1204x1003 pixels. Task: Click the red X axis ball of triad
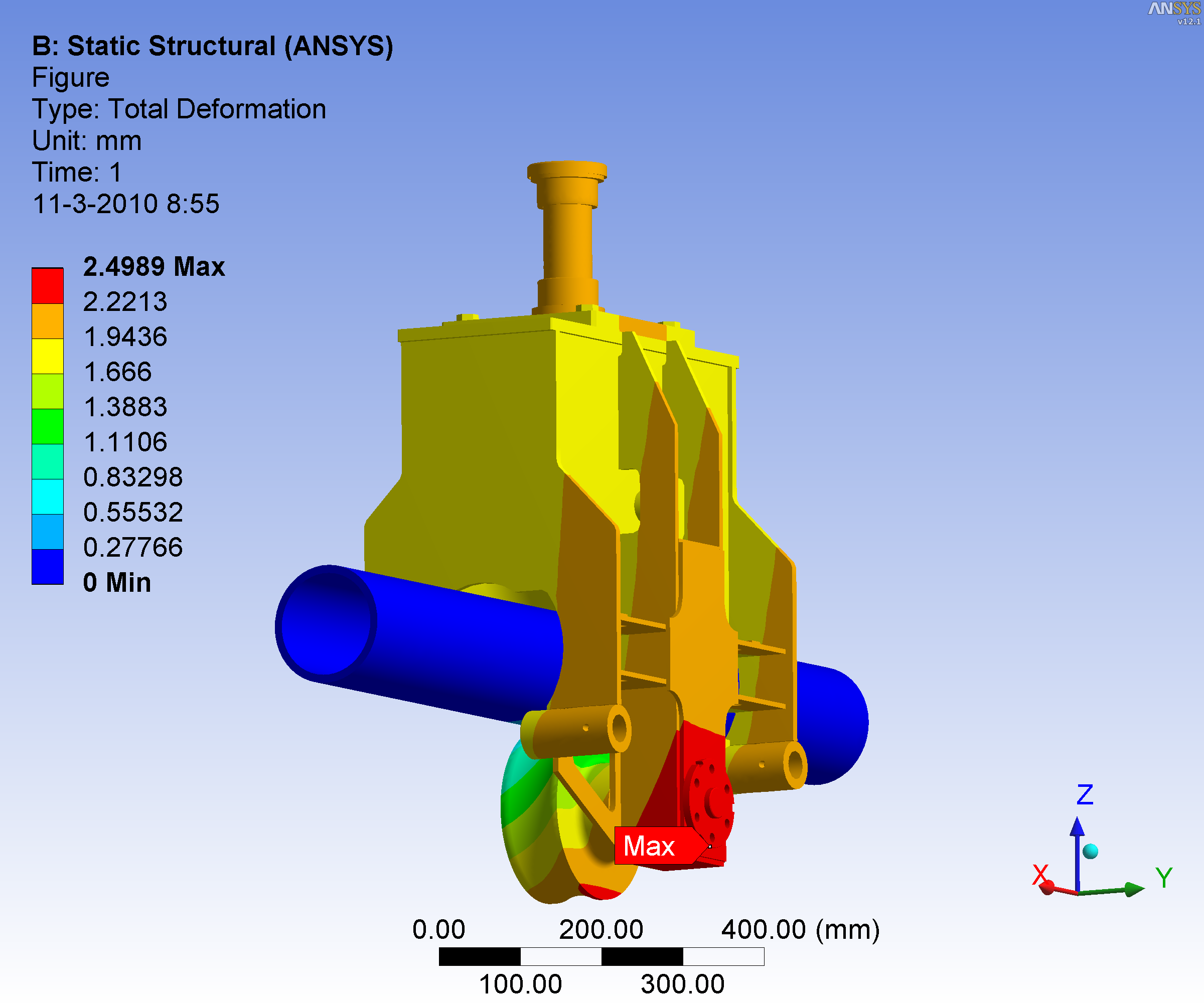point(1047,888)
